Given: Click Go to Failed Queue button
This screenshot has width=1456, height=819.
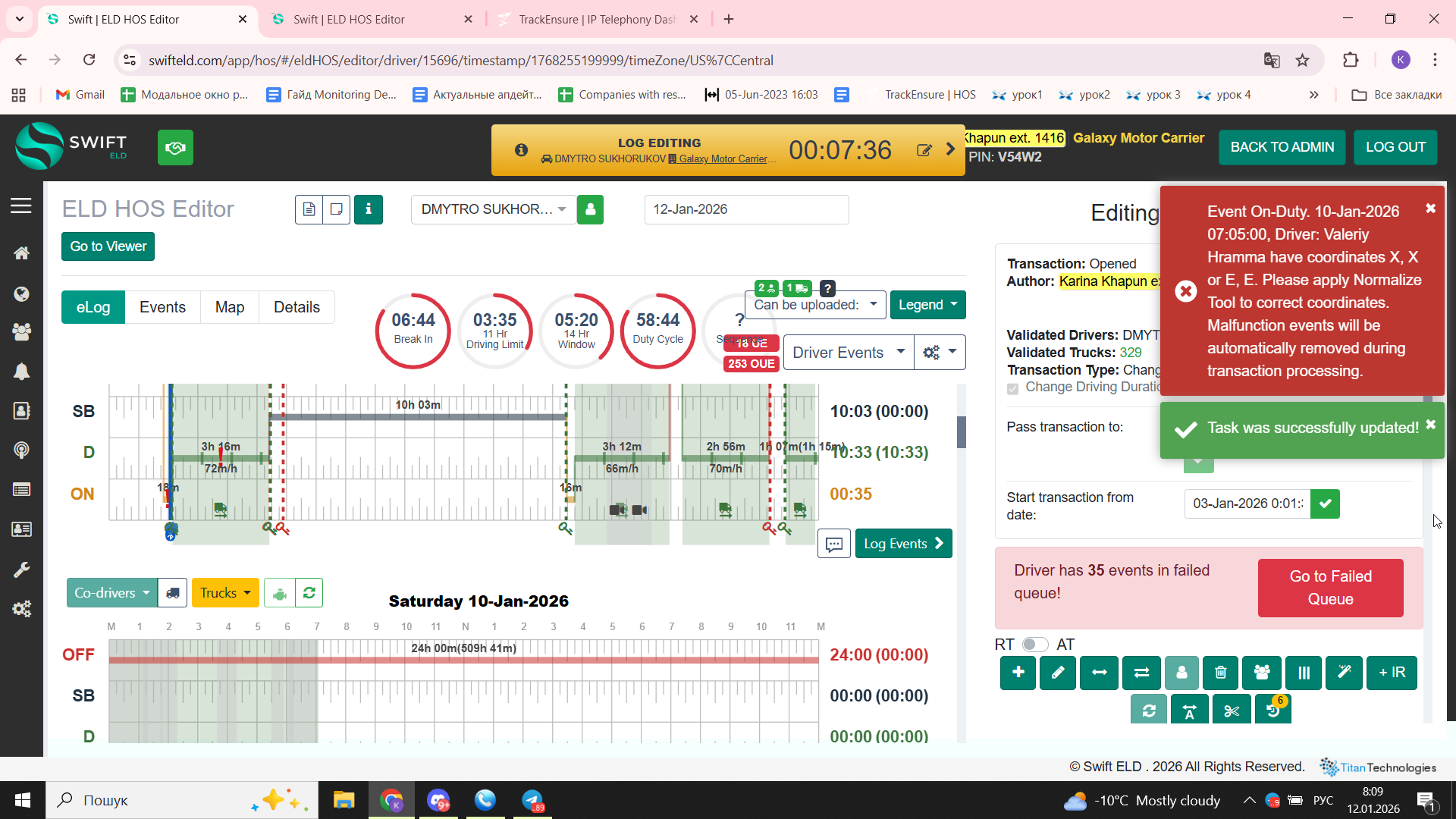Looking at the screenshot, I should click(x=1330, y=588).
